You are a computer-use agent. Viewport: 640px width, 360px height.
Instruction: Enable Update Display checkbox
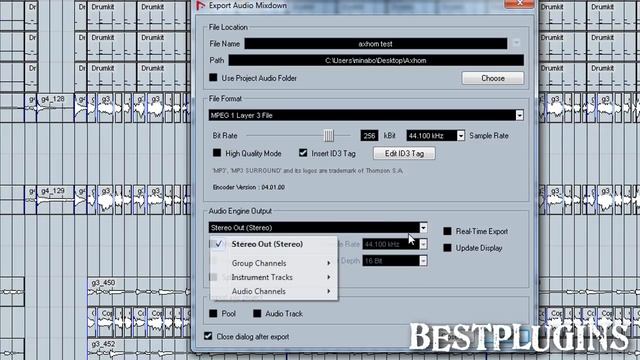tap(447, 248)
